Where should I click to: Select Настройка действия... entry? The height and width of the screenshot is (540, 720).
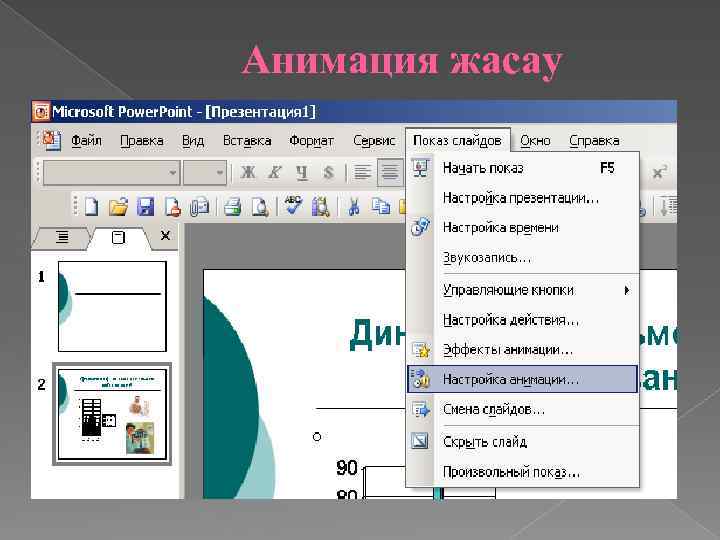(523, 320)
